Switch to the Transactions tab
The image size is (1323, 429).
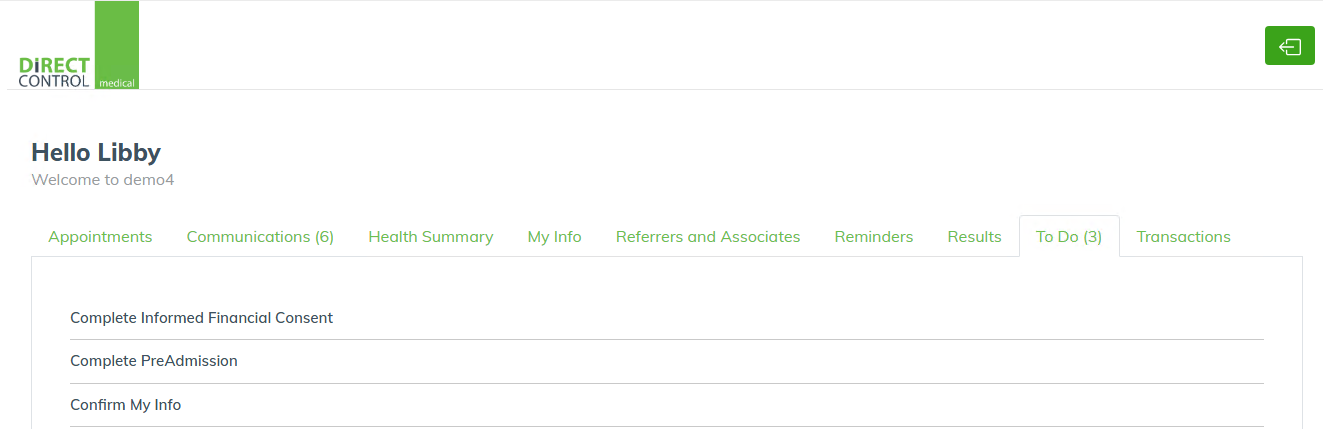click(1184, 237)
